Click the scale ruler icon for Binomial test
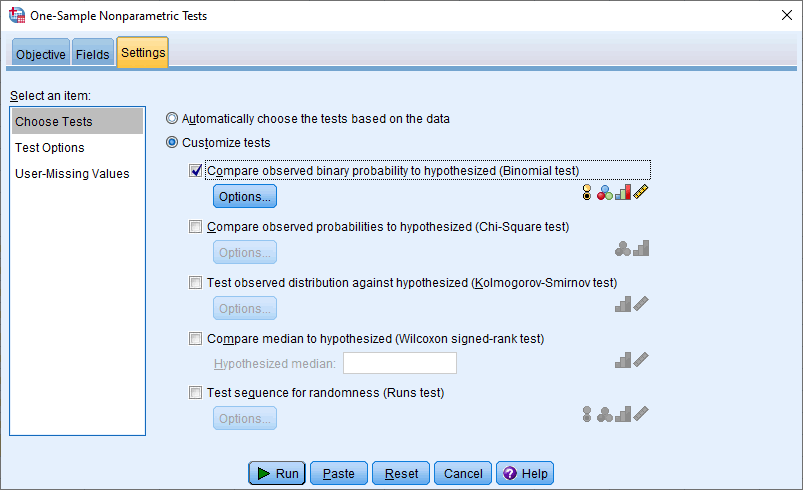 (x=641, y=192)
